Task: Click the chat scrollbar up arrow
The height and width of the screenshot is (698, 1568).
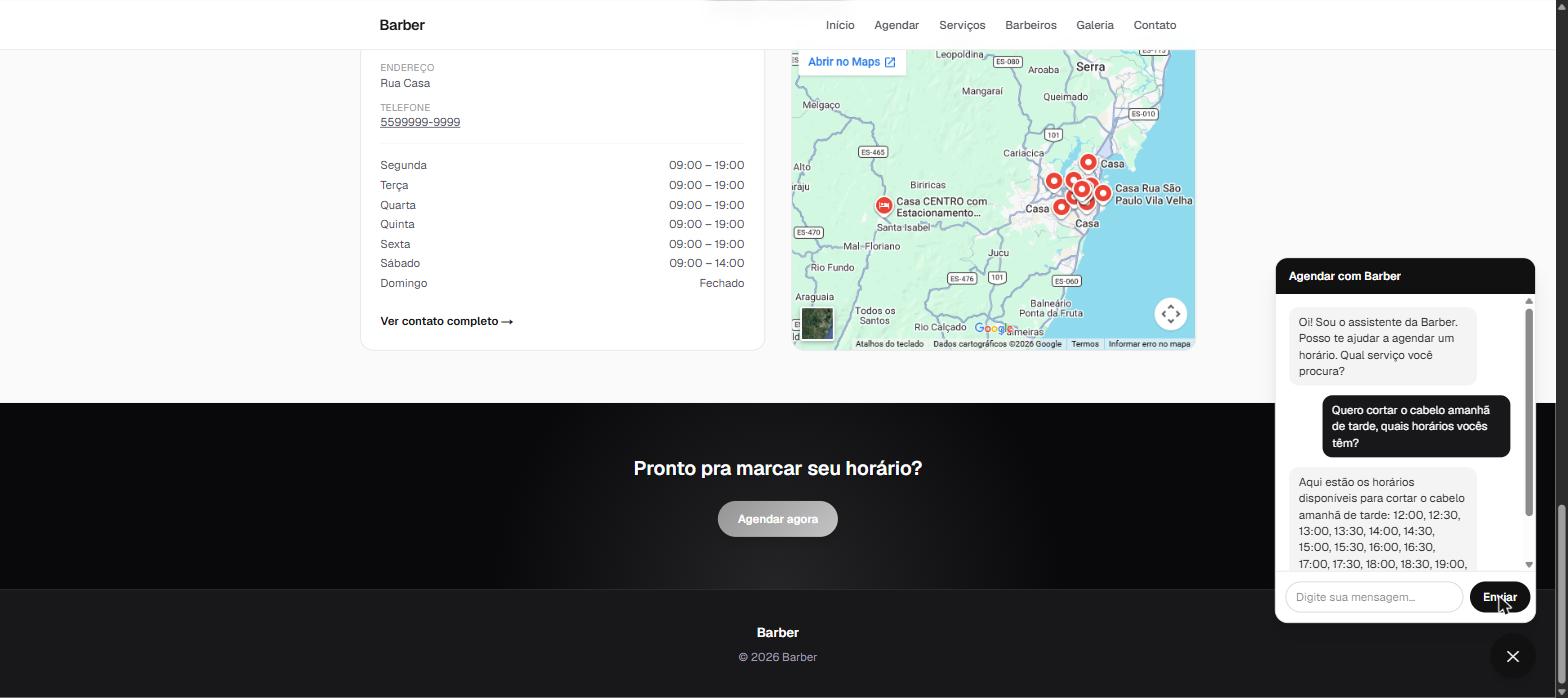Action: (x=1528, y=301)
